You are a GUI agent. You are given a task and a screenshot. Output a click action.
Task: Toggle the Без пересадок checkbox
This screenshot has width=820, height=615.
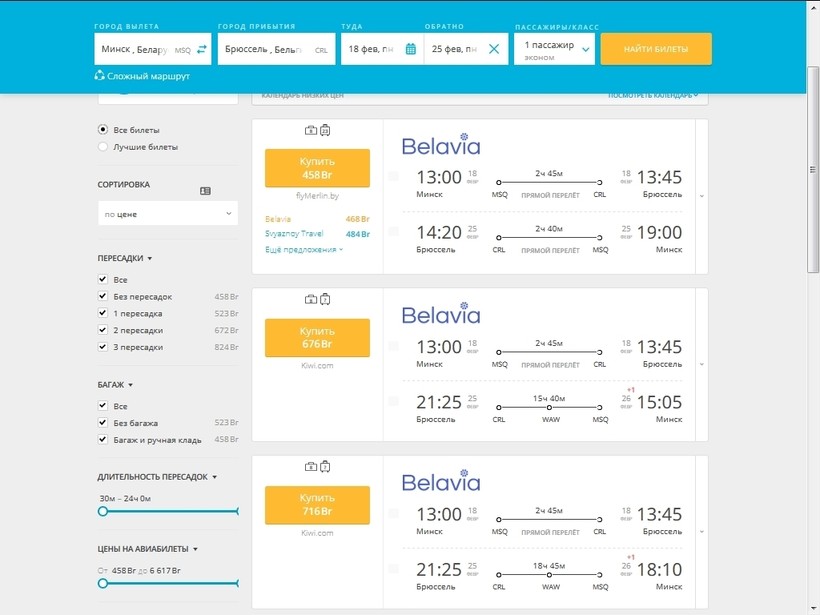pos(103,297)
